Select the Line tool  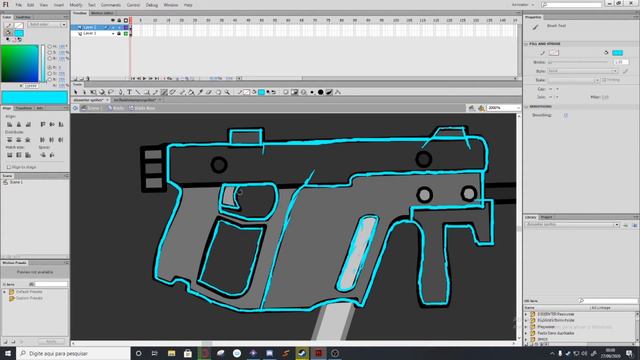point(138,92)
